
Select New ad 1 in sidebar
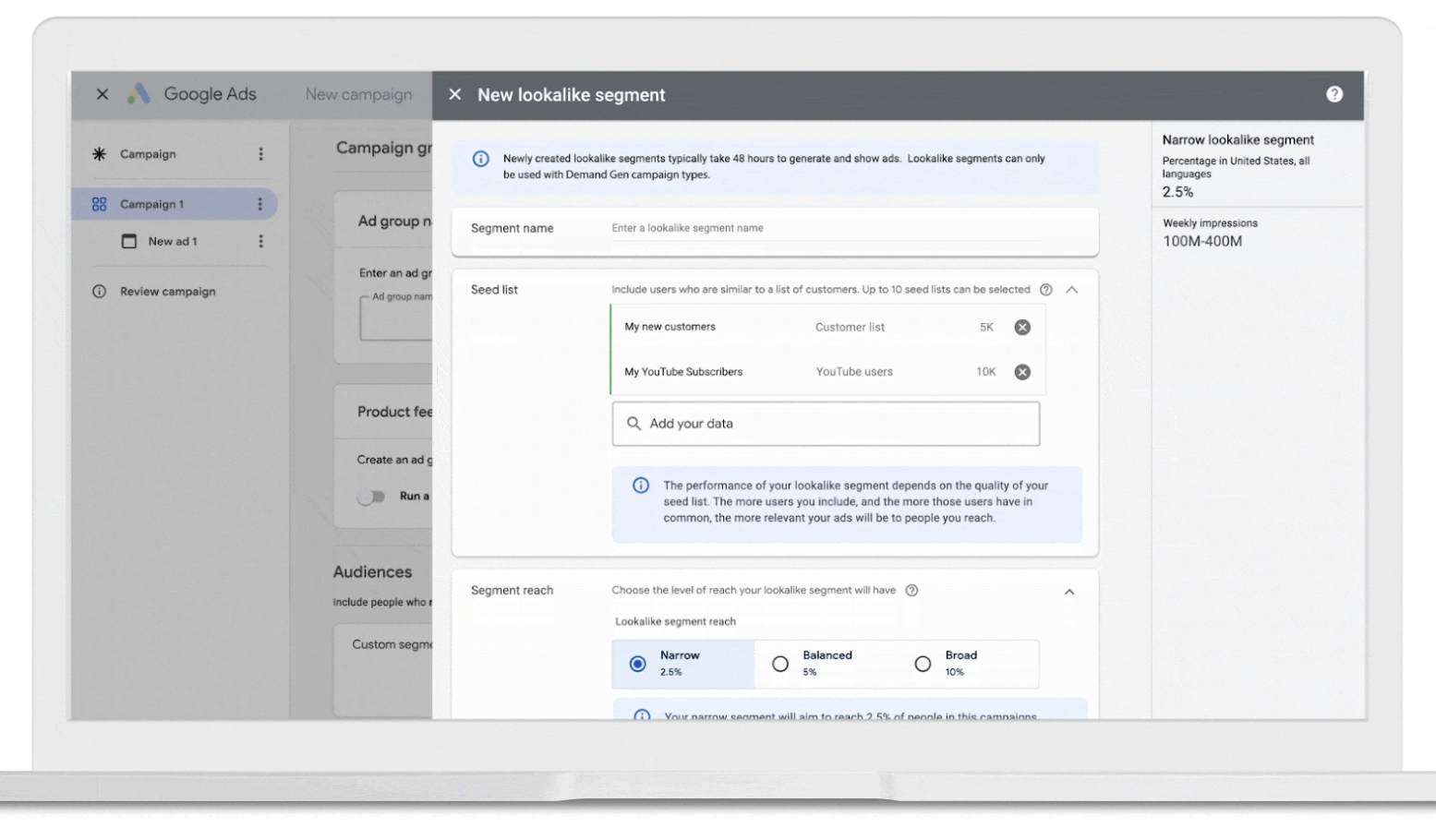[x=172, y=242]
